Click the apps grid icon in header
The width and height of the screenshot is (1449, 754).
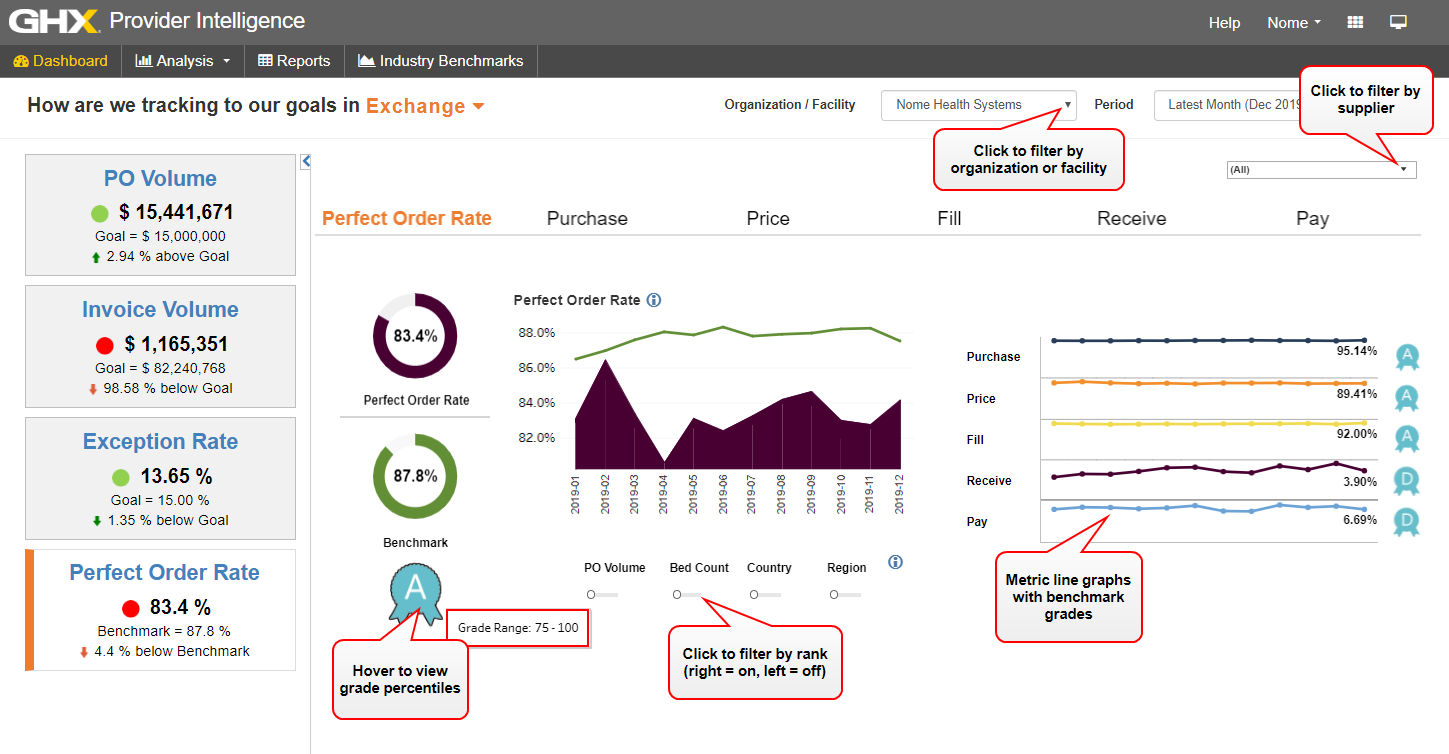click(x=1355, y=22)
